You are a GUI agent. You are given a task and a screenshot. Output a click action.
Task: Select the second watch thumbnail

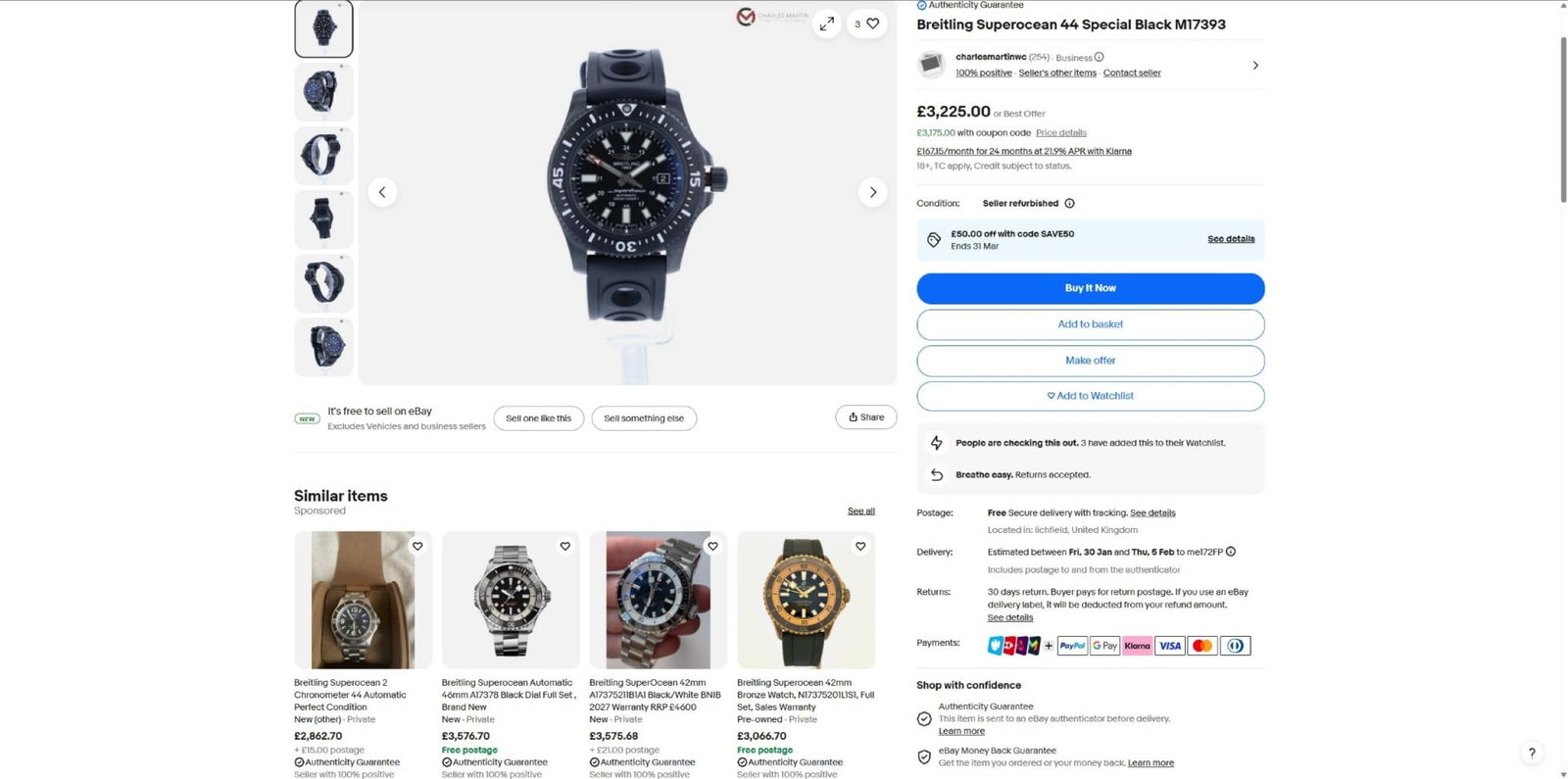click(323, 92)
